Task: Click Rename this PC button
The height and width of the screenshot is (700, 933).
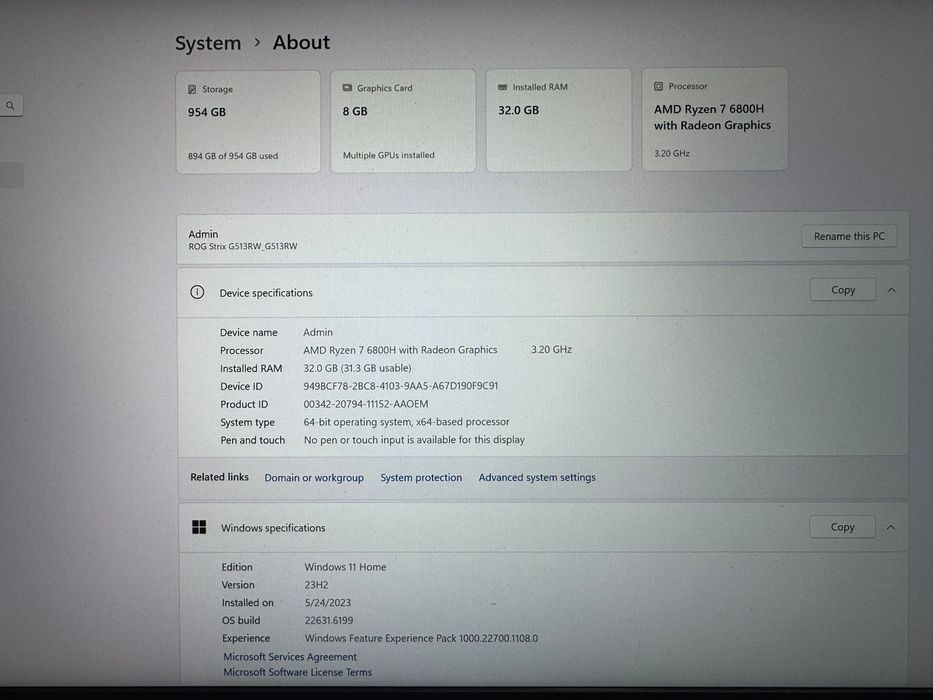Action: pyautogui.click(x=849, y=236)
